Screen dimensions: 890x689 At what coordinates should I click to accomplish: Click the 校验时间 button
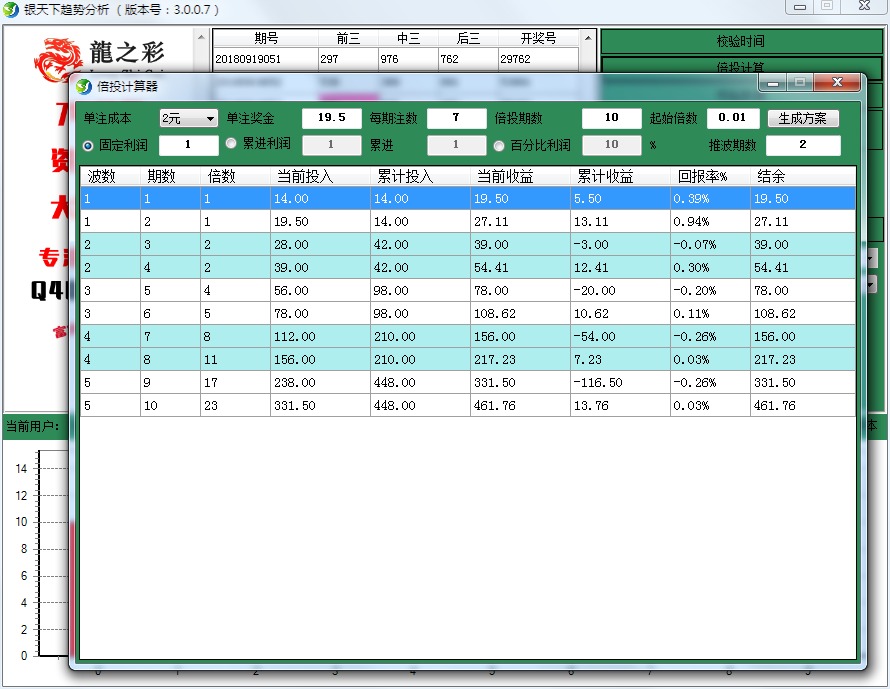click(x=739, y=41)
